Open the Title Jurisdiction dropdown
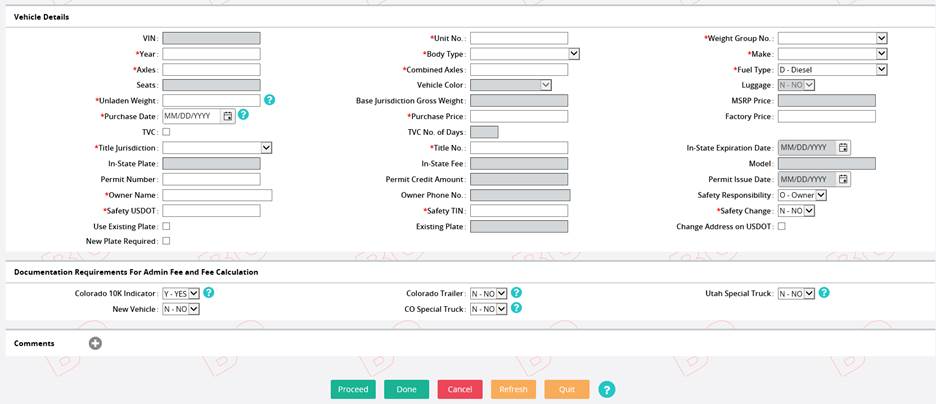The width and height of the screenshot is (936, 404). click(217, 147)
